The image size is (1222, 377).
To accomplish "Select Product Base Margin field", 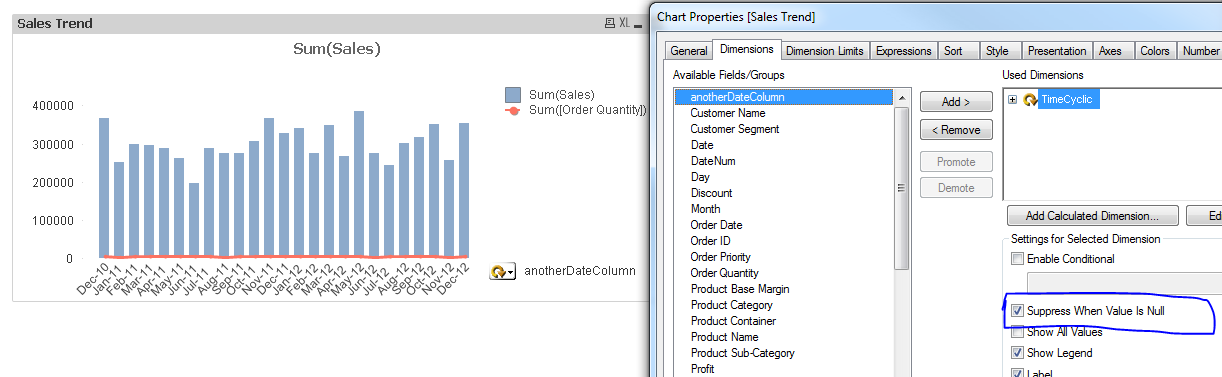I will click(784, 289).
